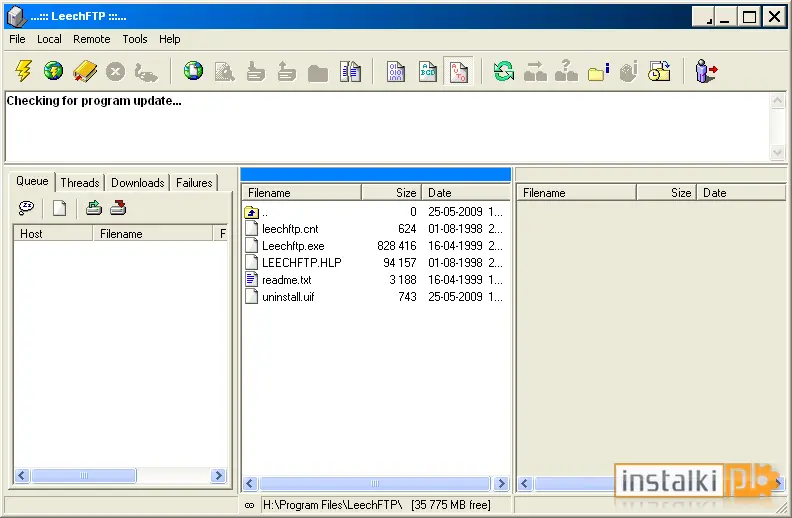The image size is (792, 518).
Task: Select auto transfer mode icon
Action: pos(459,72)
